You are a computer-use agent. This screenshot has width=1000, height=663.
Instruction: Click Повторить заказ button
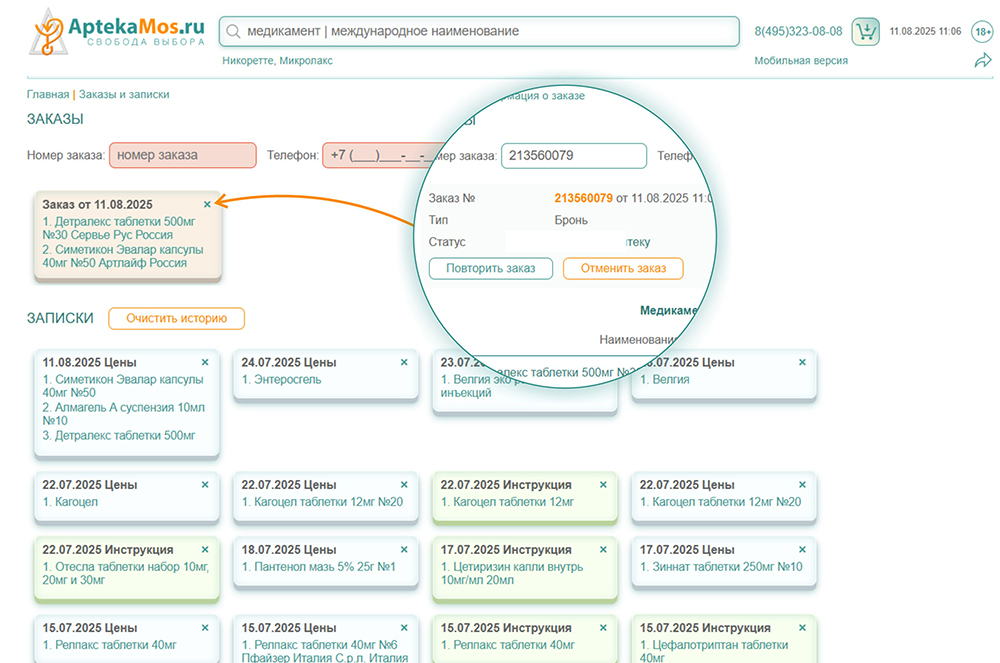point(490,268)
